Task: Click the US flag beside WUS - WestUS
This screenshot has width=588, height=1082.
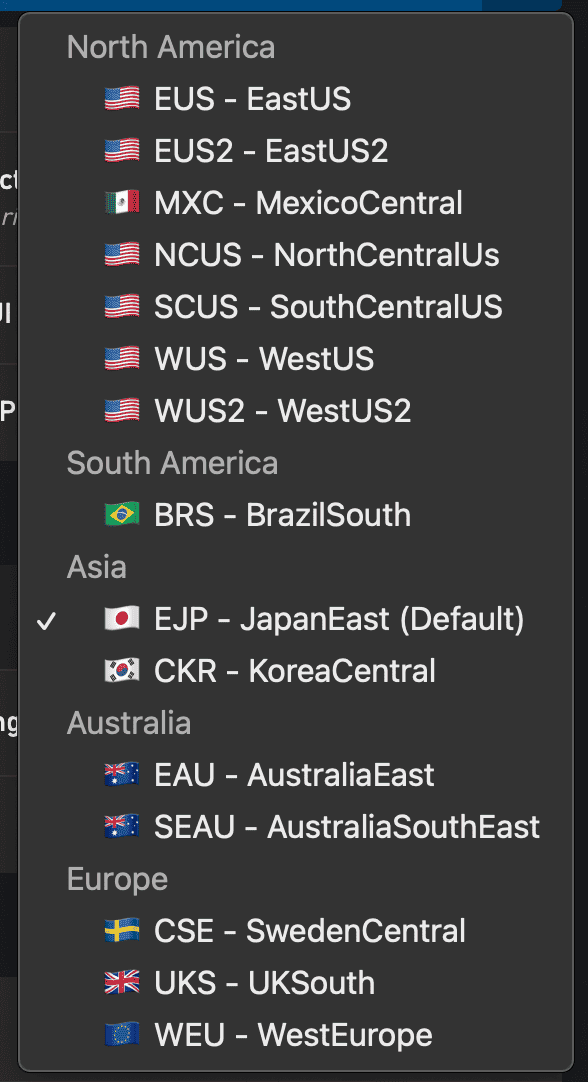Action: tap(122, 359)
